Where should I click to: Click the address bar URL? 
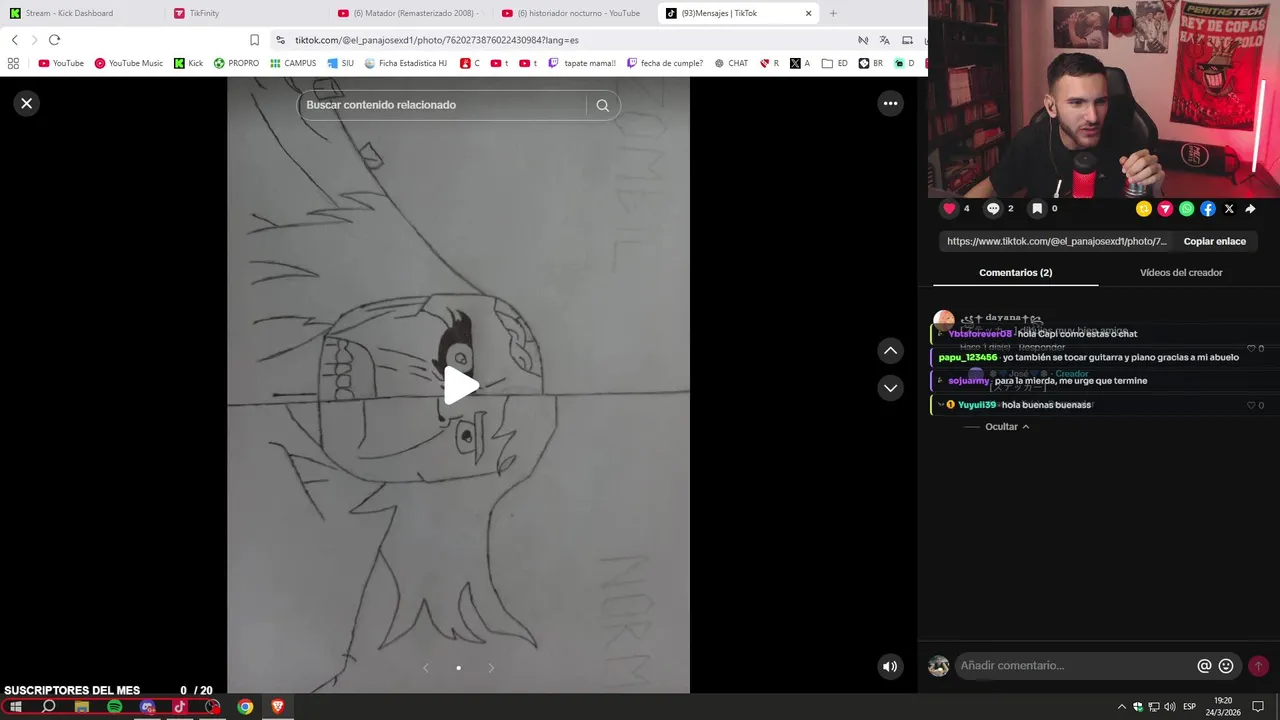click(436, 40)
